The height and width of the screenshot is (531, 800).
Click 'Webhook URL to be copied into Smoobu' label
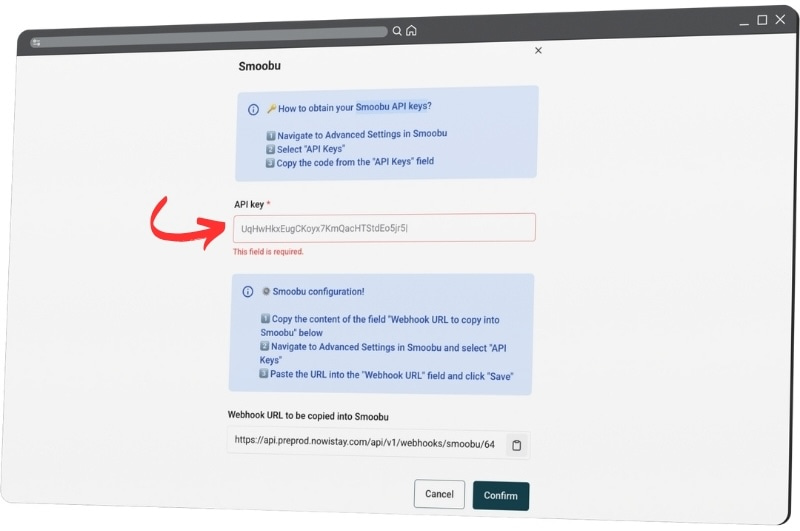(308, 416)
